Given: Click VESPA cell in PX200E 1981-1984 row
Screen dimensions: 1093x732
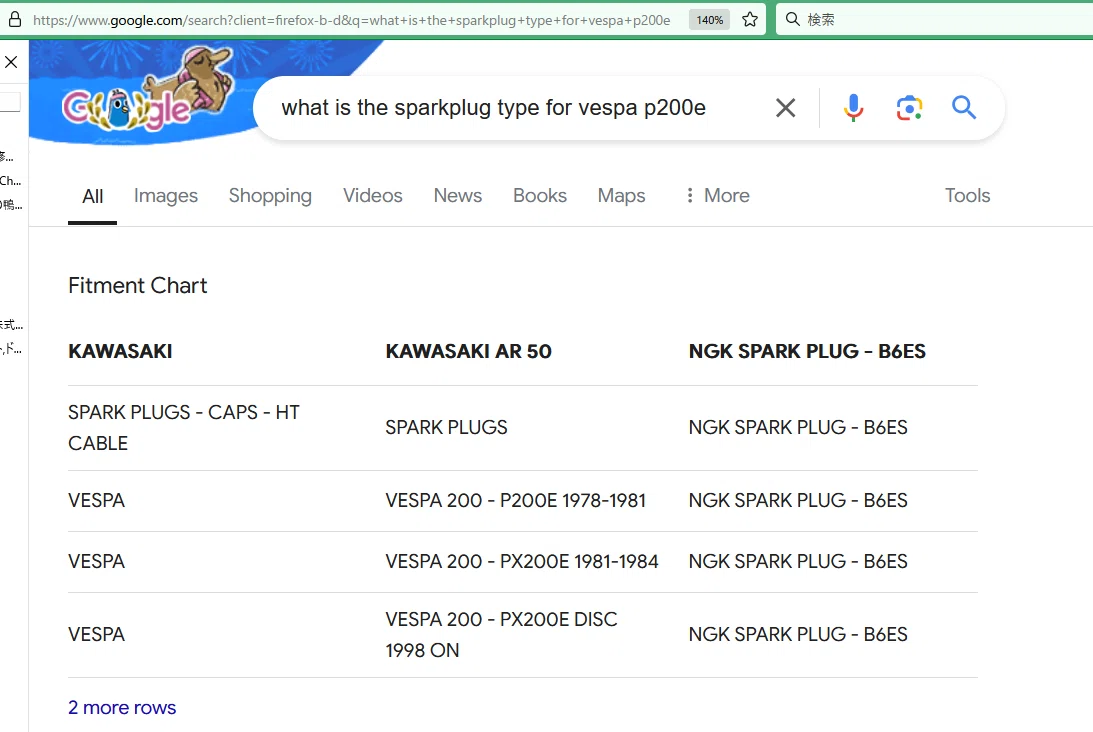Looking at the screenshot, I should point(97,562).
